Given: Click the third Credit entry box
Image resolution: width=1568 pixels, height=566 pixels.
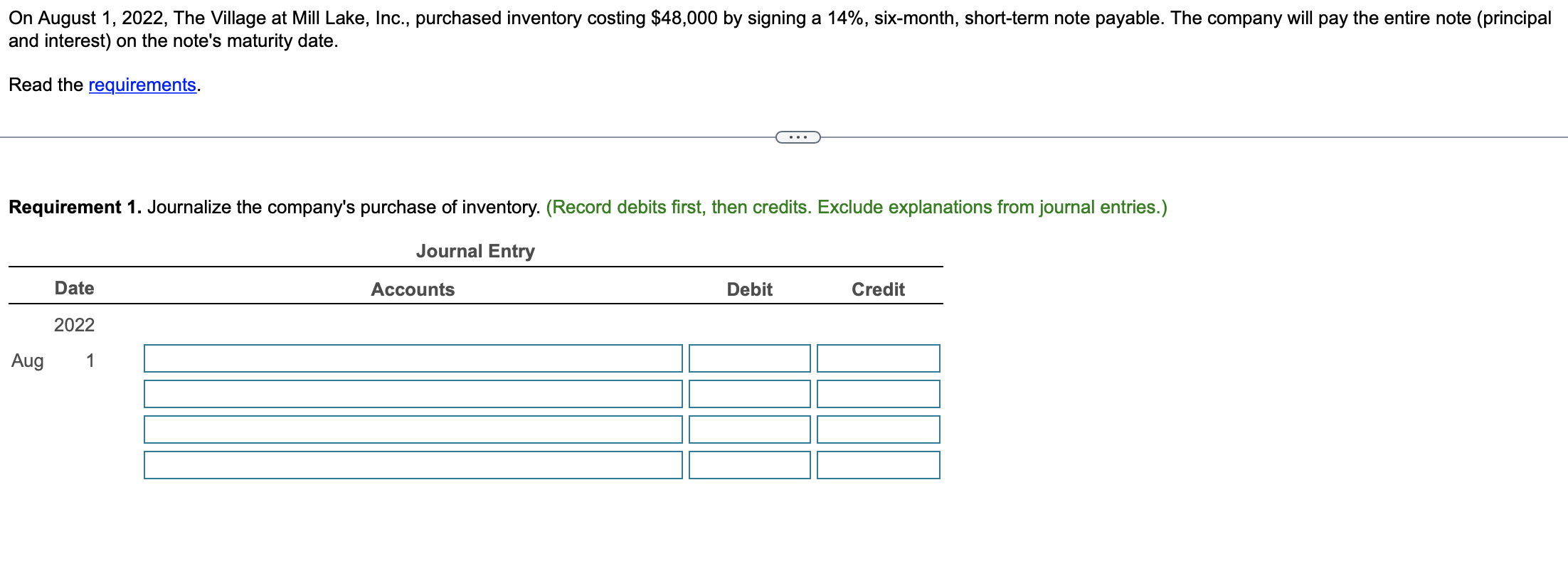Looking at the screenshot, I should click(x=879, y=429).
